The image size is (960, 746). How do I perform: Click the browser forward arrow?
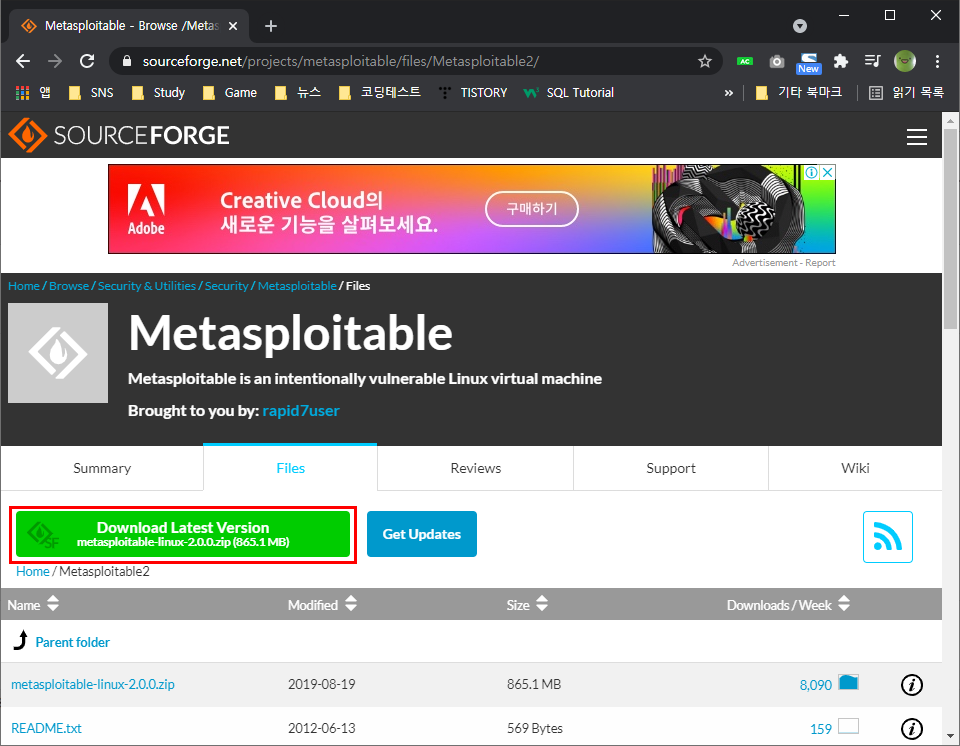(55, 61)
